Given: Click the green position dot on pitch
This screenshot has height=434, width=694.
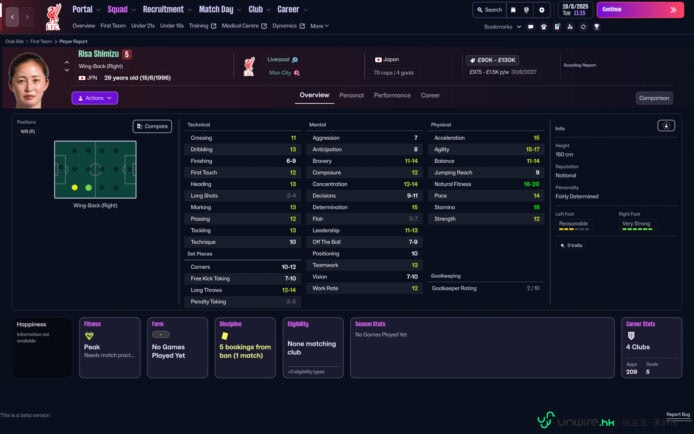Looking at the screenshot, I should (x=89, y=188).
